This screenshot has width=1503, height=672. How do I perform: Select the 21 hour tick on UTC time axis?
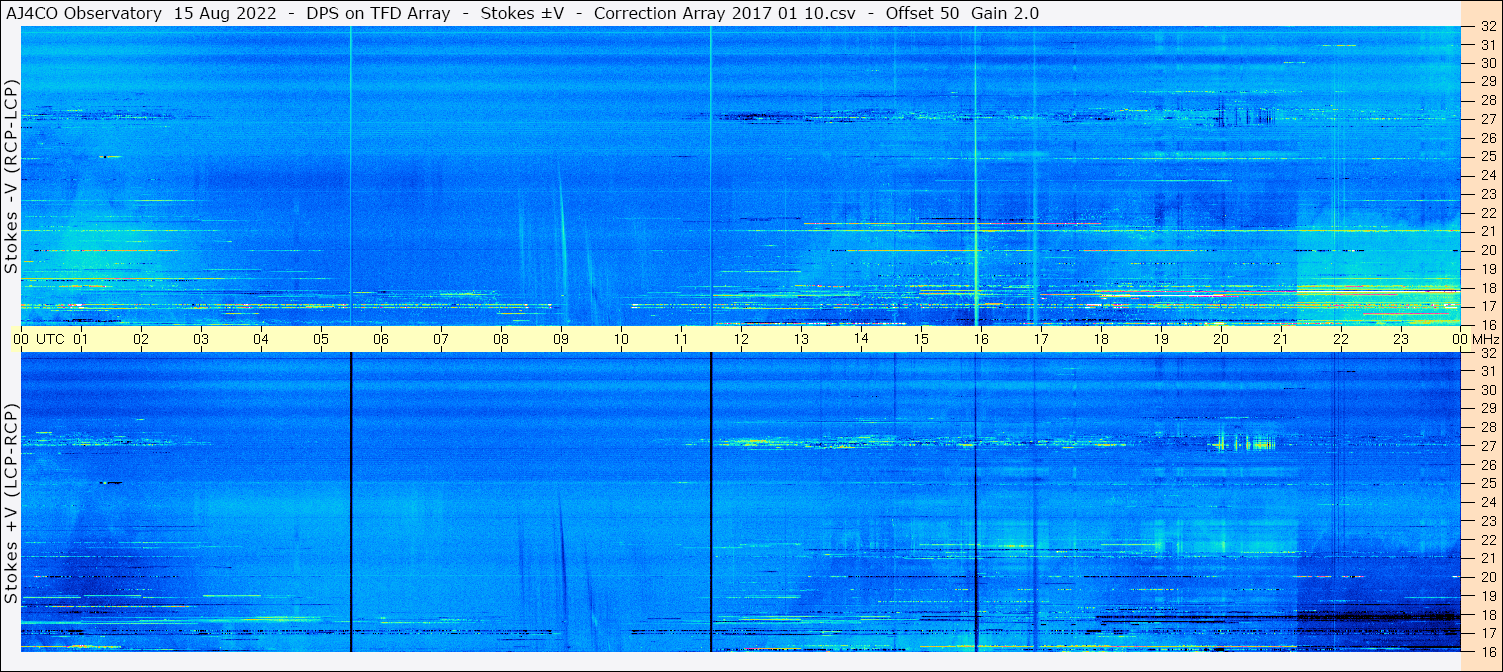coord(1281,339)
